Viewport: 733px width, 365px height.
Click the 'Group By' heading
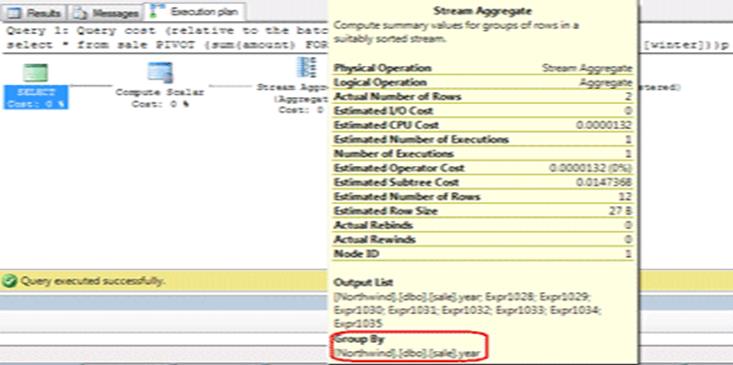359,339
